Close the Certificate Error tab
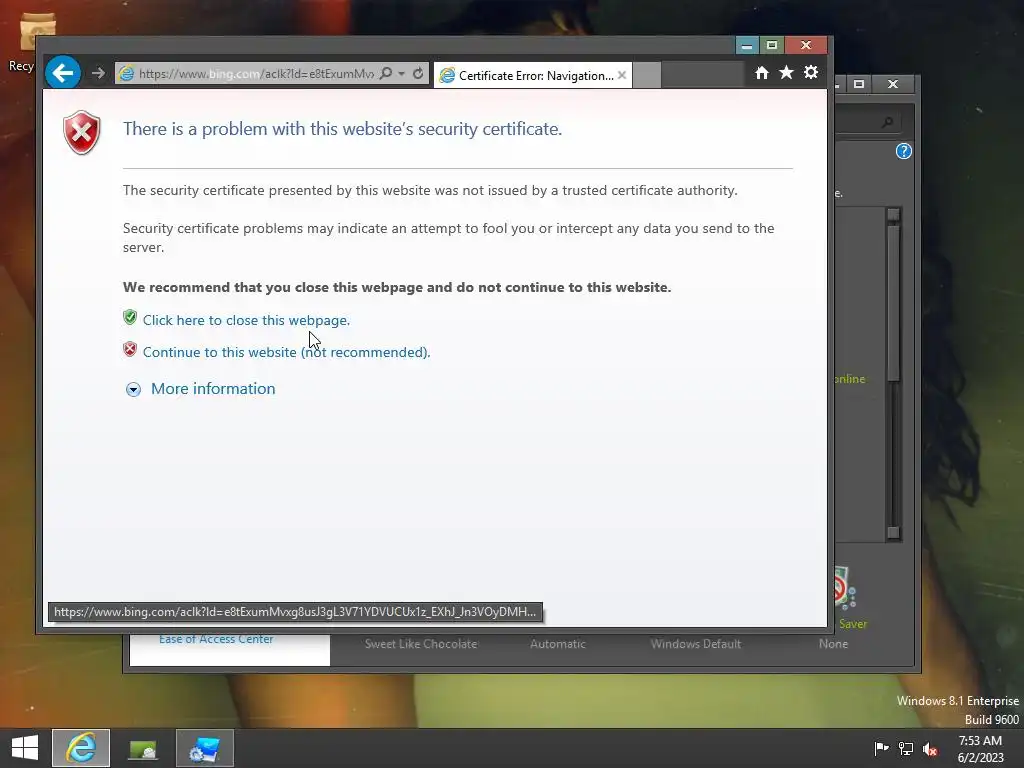This screenshot has height=768, width=1024. pos(622,75)
